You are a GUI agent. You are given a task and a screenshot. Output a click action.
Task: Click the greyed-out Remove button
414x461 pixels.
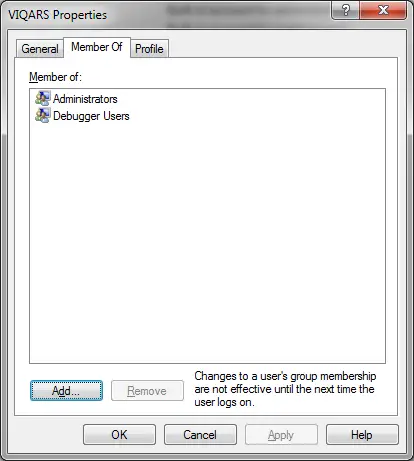(x=147, y=390)
